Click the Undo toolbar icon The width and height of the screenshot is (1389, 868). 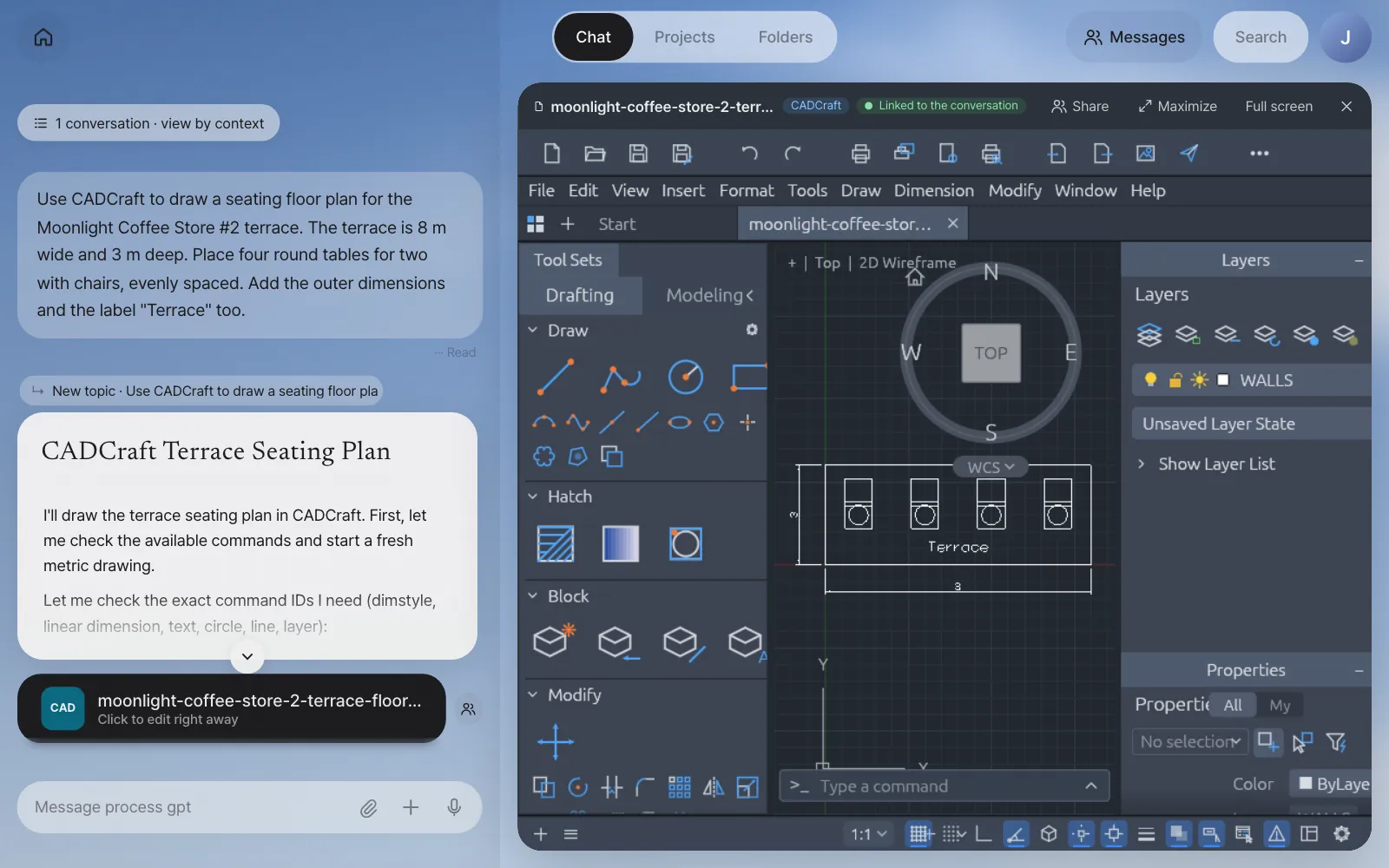(x=749, y=154)
